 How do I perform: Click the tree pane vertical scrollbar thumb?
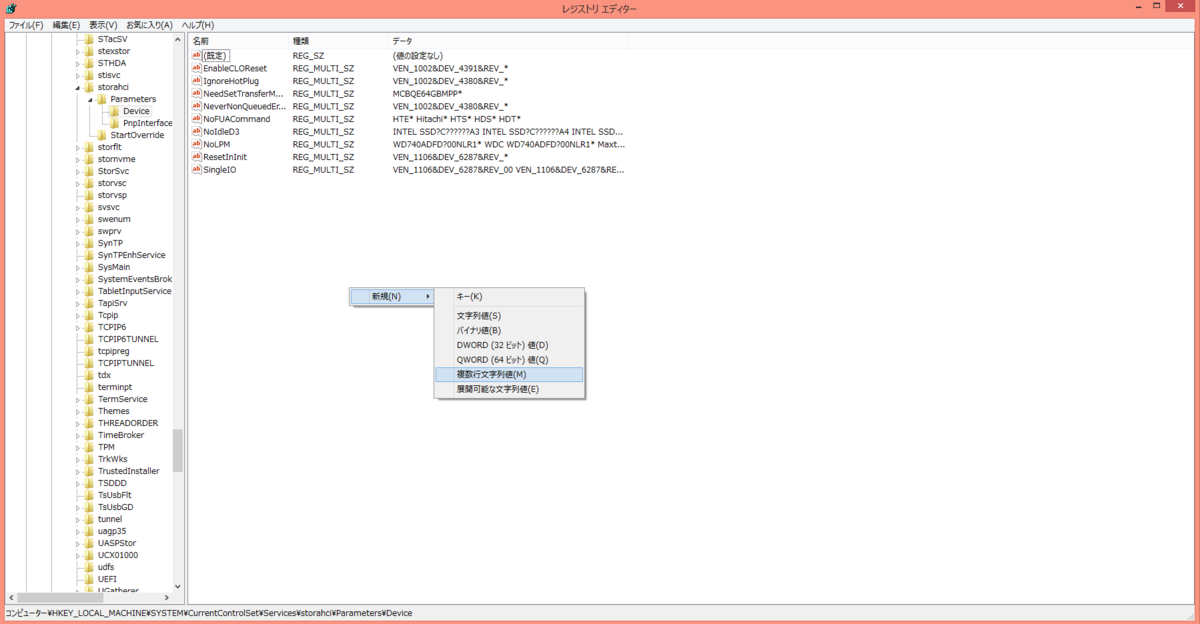178,450
